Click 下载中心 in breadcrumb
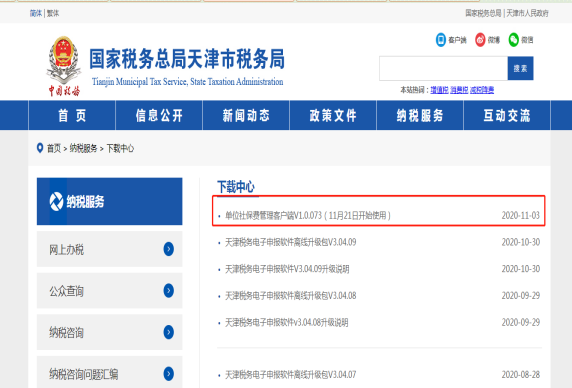This screenshot has height=388, width=572. [120, 148]
